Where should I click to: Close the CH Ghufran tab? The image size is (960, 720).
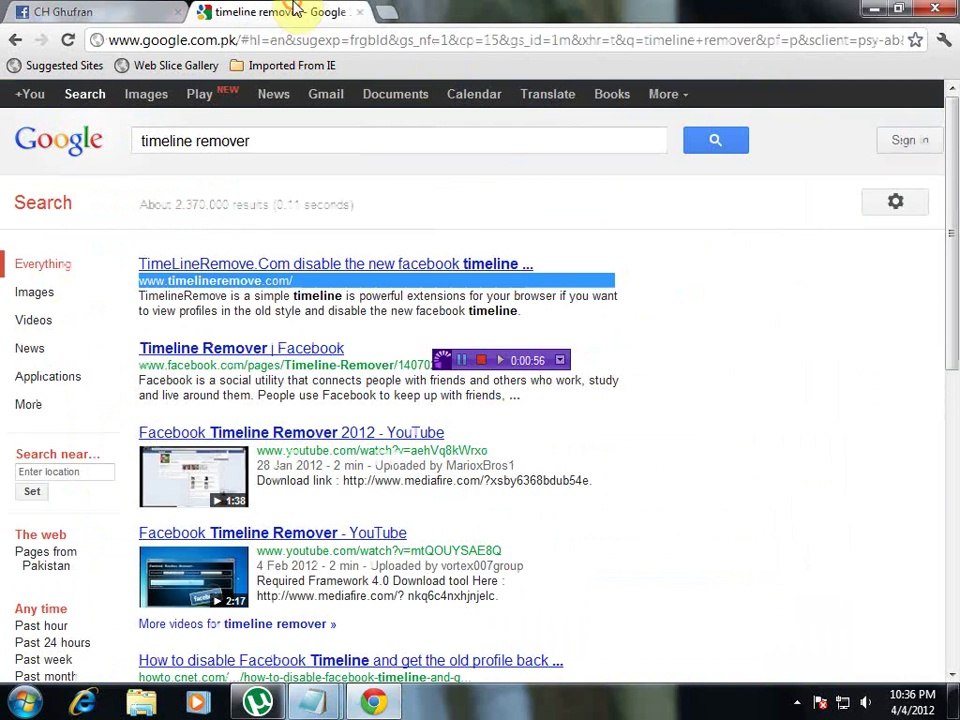177,12
